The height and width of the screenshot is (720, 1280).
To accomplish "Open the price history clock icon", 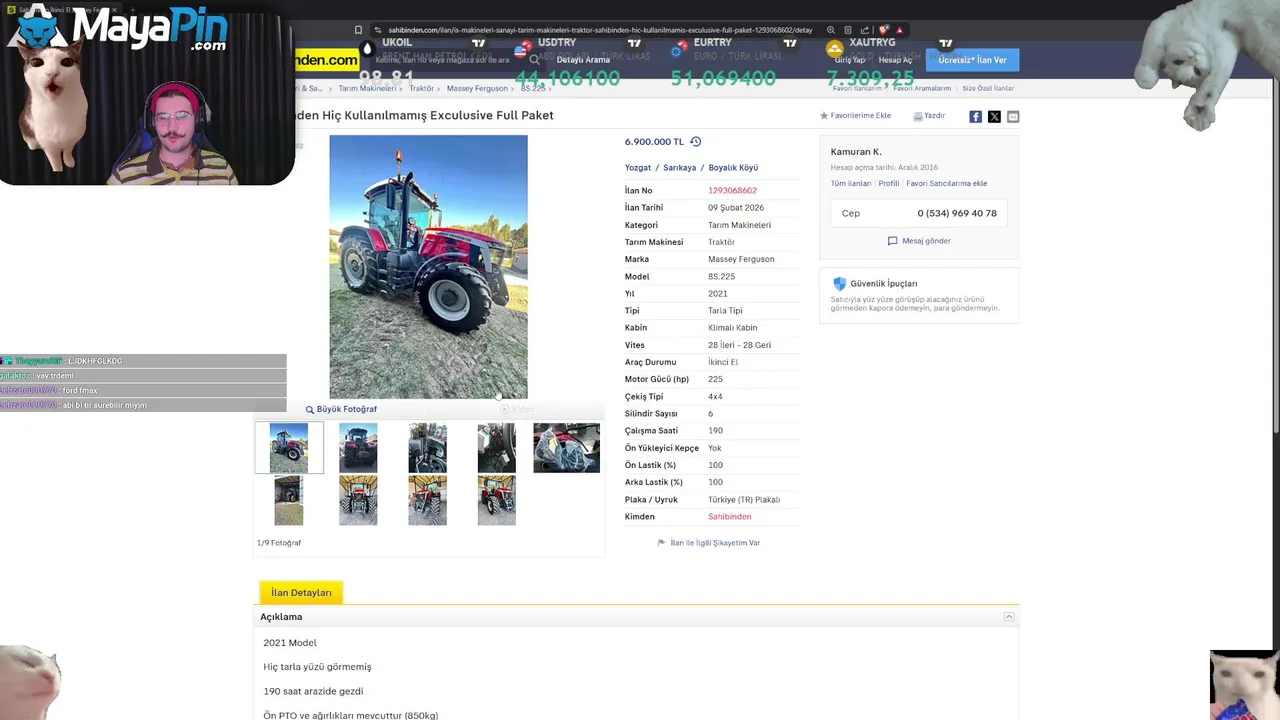I will [x=696, y=142].
